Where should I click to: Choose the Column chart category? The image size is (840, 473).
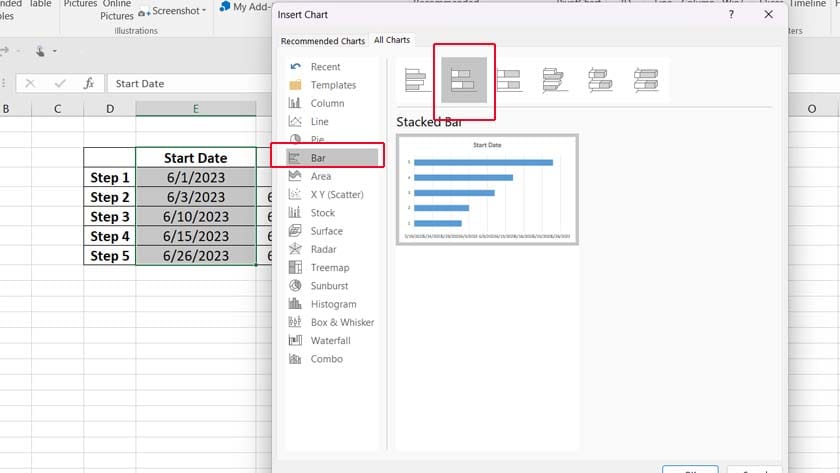pos(332,103)
